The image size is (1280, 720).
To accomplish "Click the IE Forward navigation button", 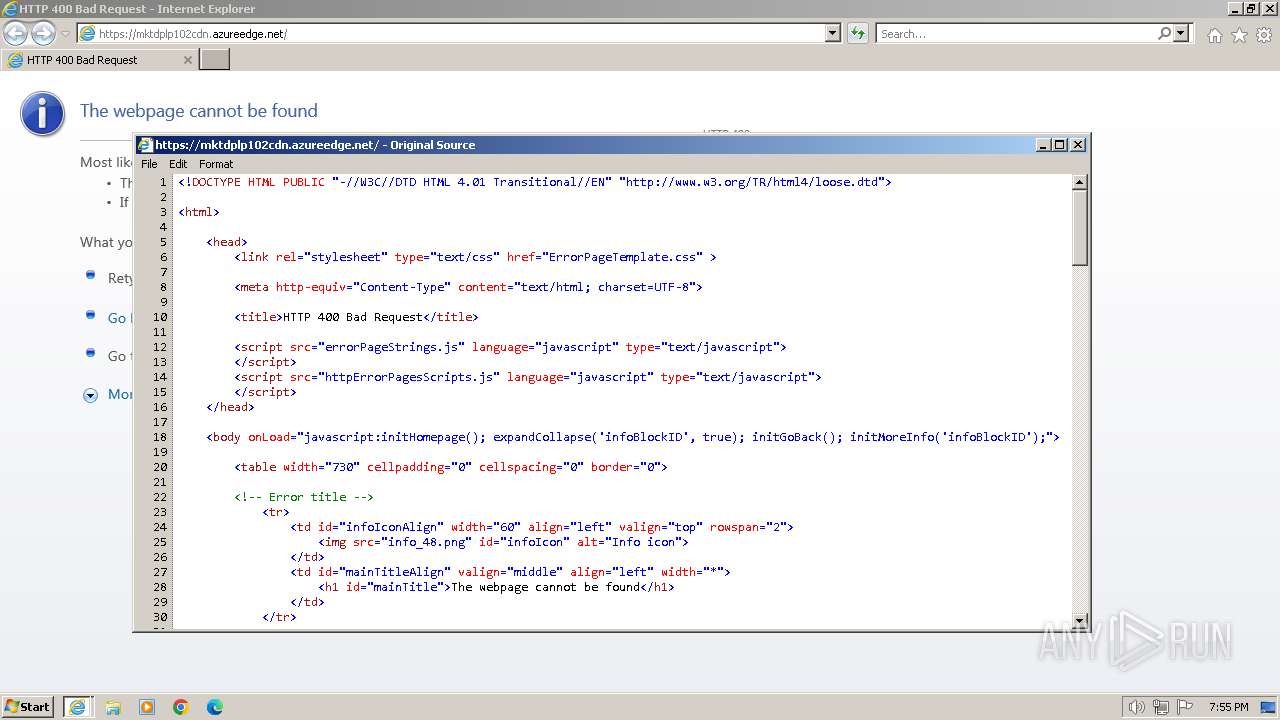I will [x=43, y=34].
